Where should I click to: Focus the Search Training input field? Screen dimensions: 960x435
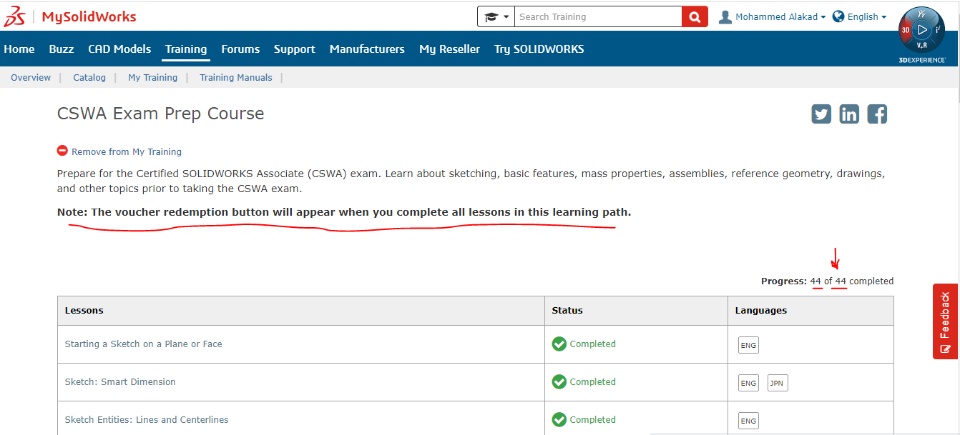coord(598,17)
